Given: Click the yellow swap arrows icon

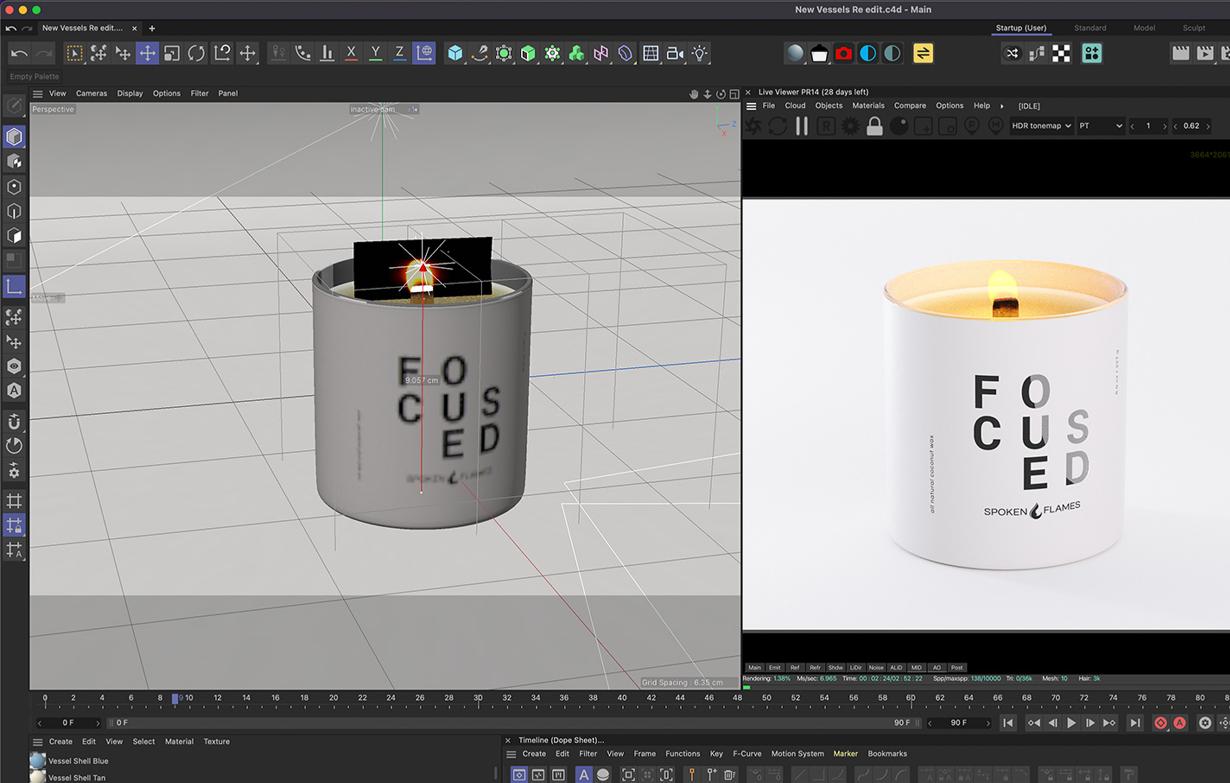Looking at the screenshot, I should [923, 53].
